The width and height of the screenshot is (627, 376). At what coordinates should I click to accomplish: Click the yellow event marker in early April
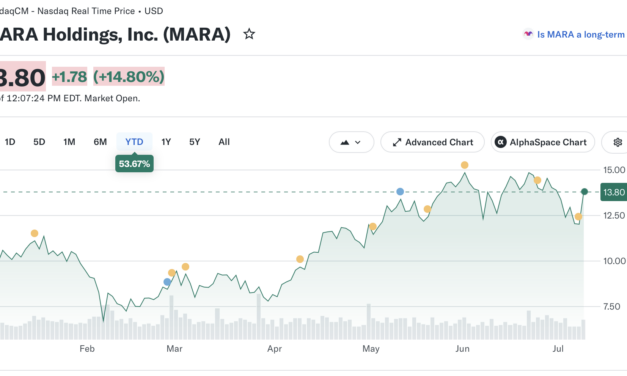click(300, 259)
